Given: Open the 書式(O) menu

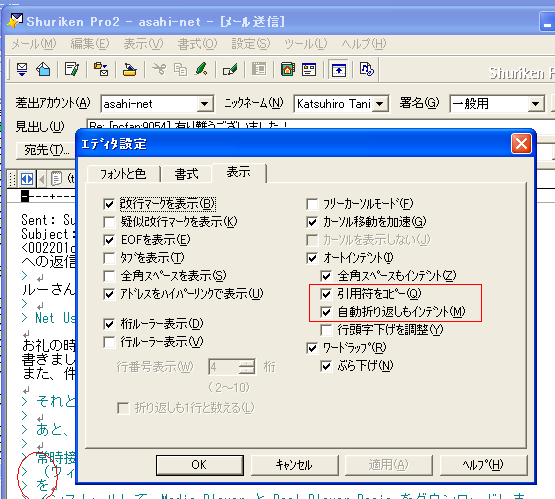Looking at the screenshot, I should pos(197,44).
